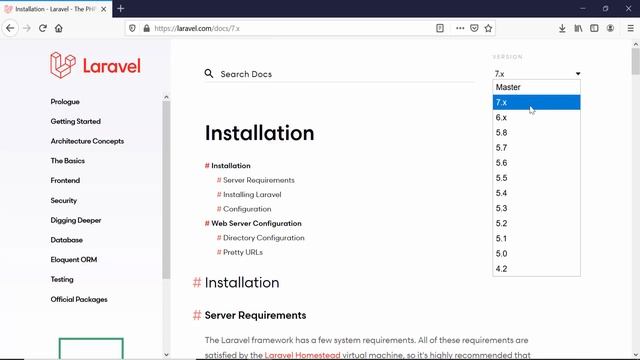Open the Firefox hamburger menu
The width and height of the screenshot is (640, 360).
[631, 28]
